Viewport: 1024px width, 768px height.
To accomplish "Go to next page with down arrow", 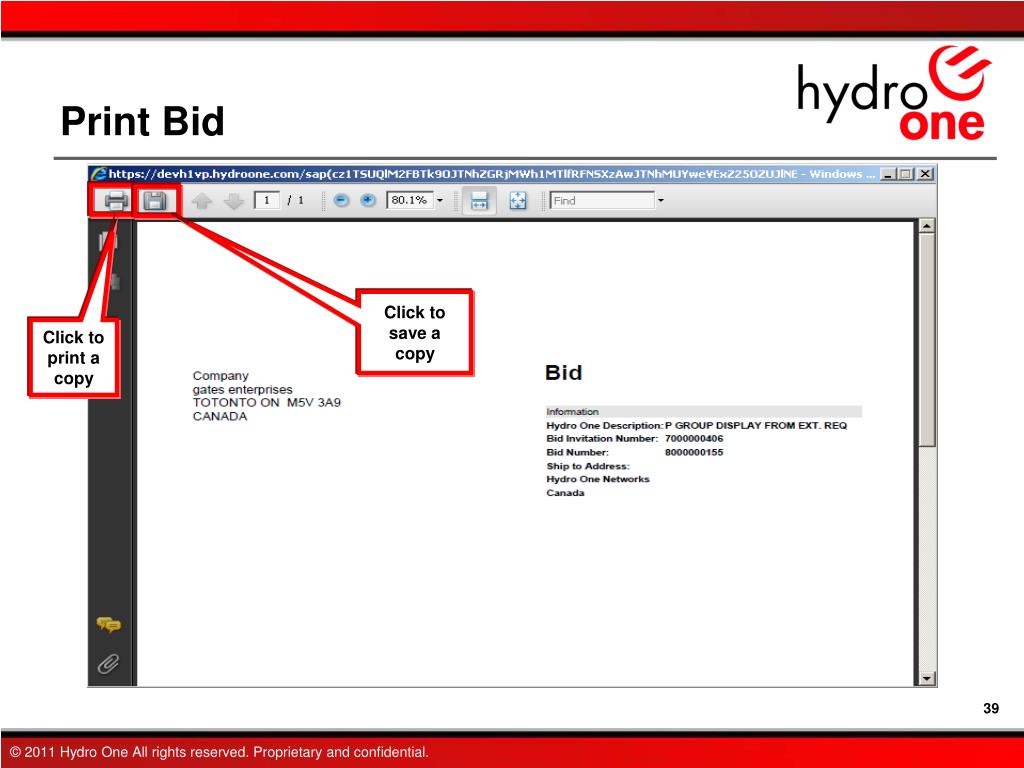I will coord(233,201).
